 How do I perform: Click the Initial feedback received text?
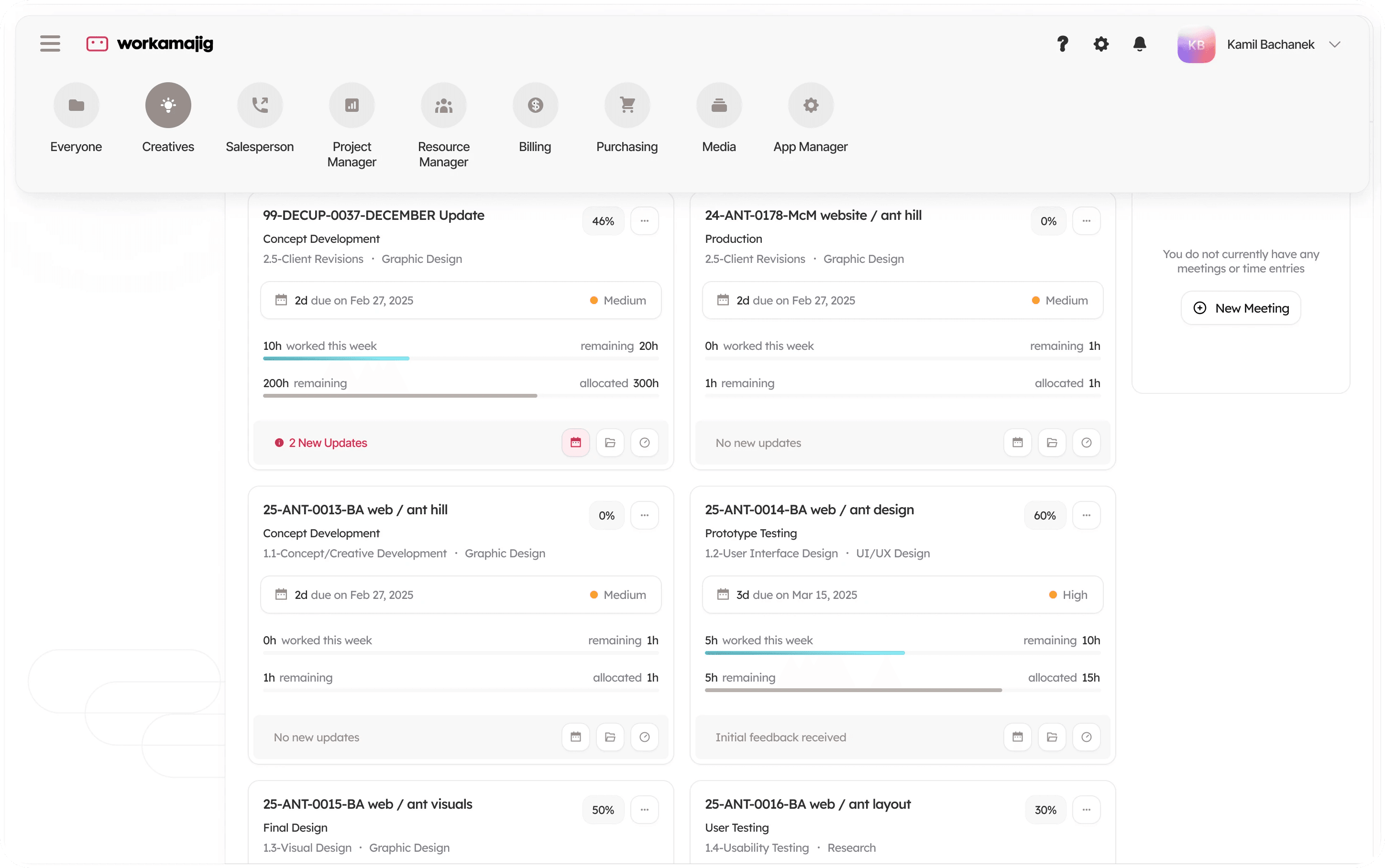pos(781,737)
